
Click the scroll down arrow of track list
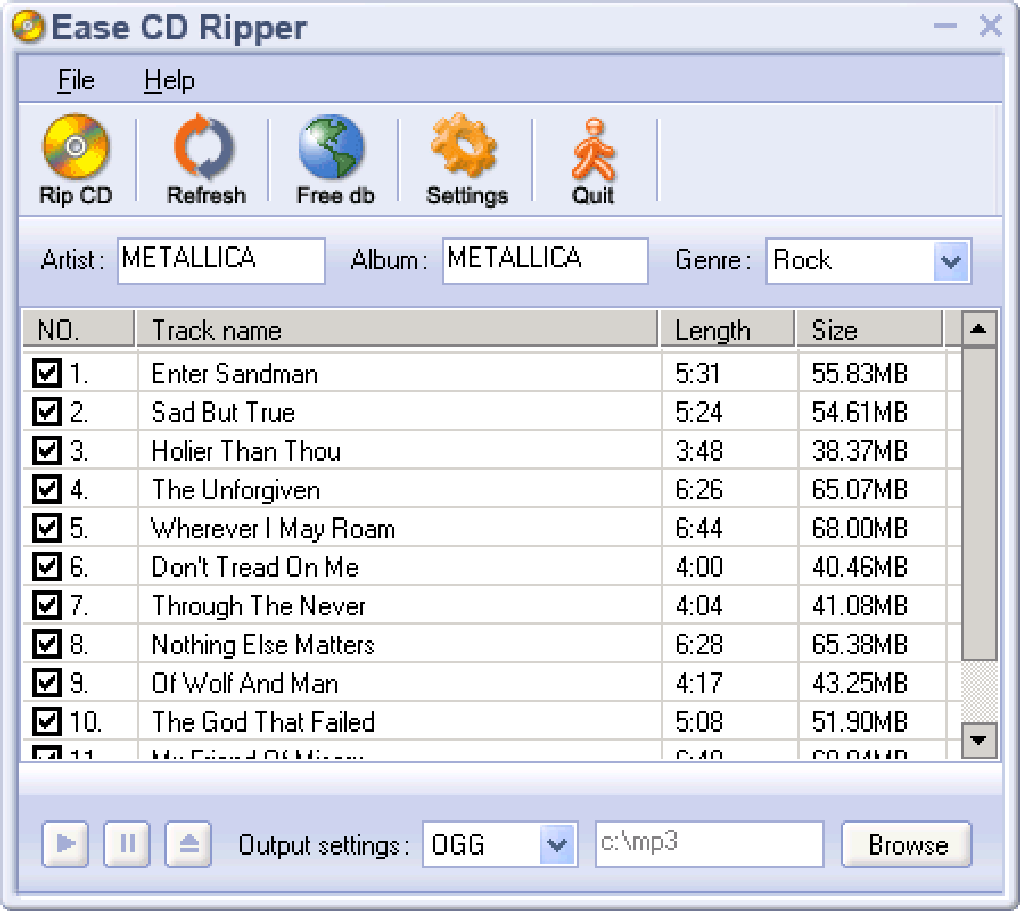[x=979, y=741]
